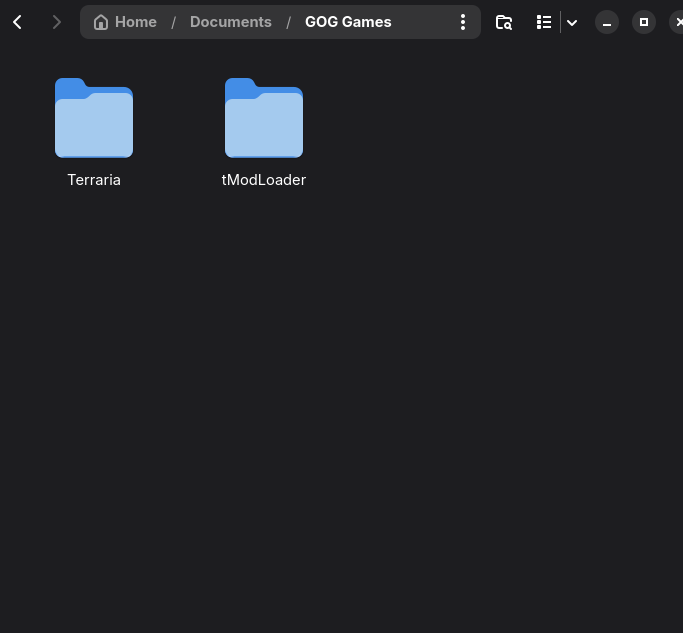Click the Terraria folder name label
Image resolution: width=683 pixels, height=633 pixels.
94,180
